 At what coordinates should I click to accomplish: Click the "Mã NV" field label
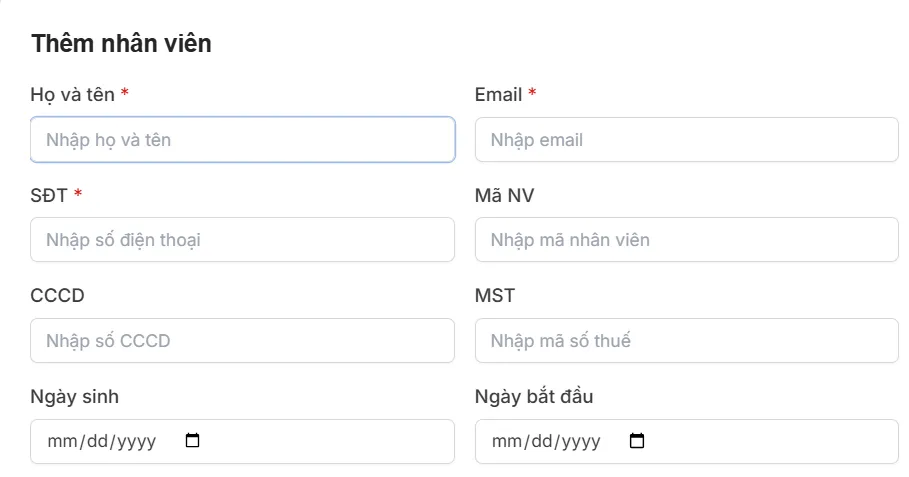click(x=504, y=195)
